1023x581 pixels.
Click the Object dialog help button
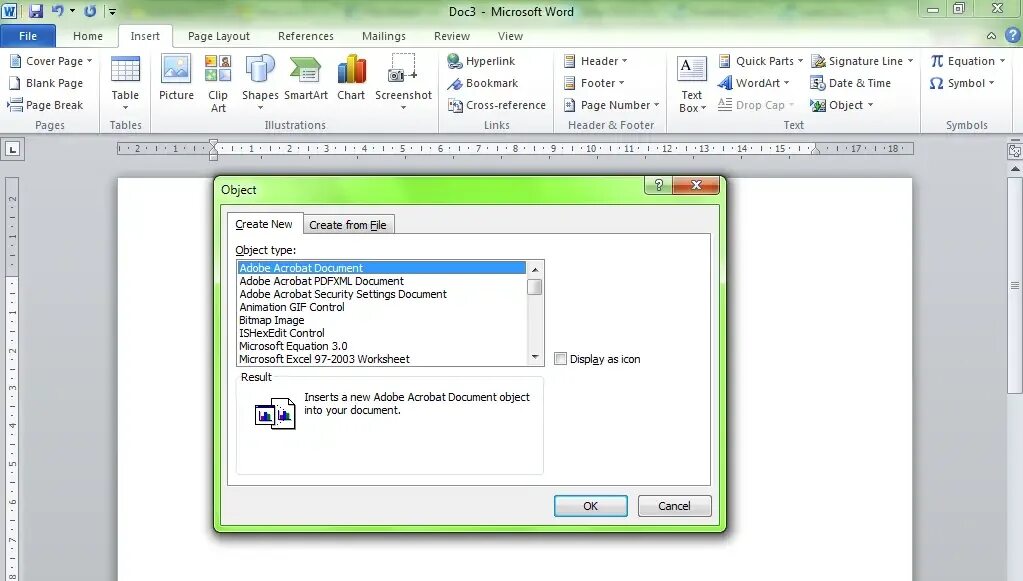[658, 185]
